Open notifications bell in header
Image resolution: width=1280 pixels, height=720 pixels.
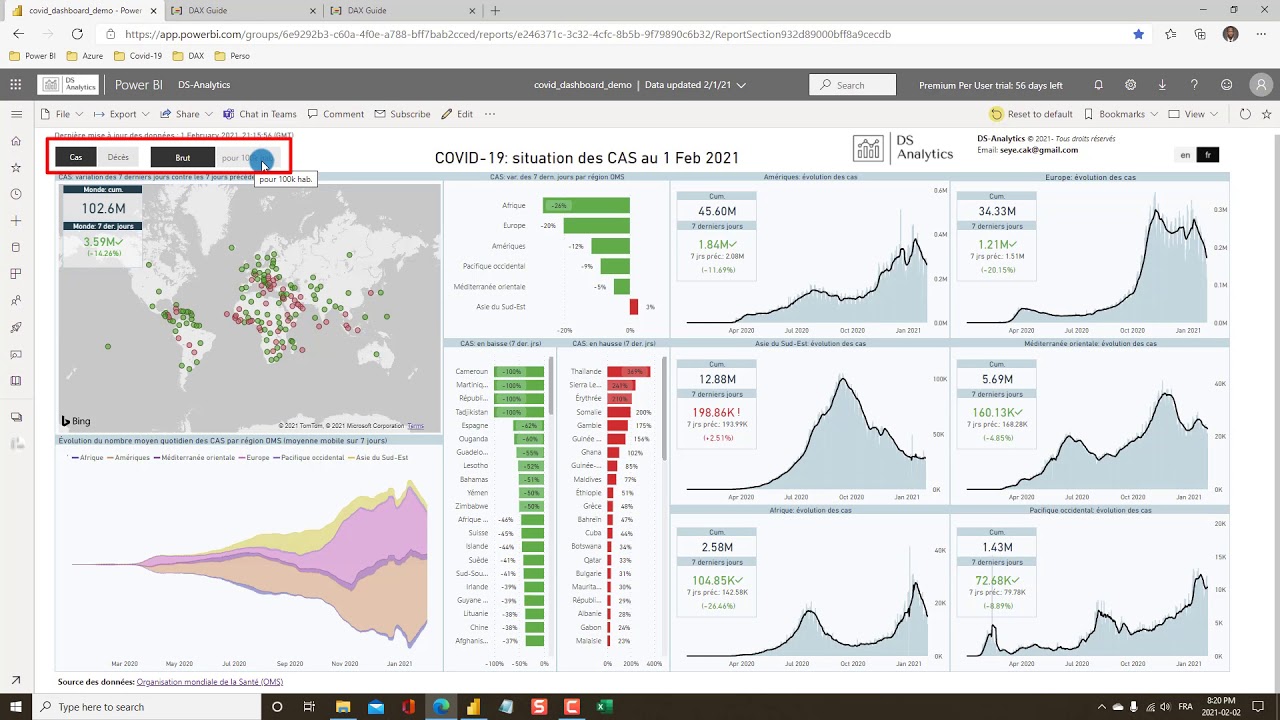click(1098, 85)
